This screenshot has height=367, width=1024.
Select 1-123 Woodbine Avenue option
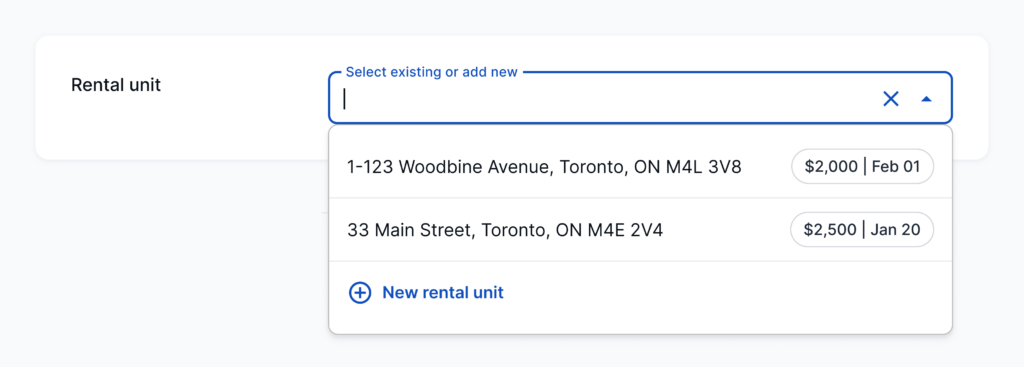[x=640, y=167]
